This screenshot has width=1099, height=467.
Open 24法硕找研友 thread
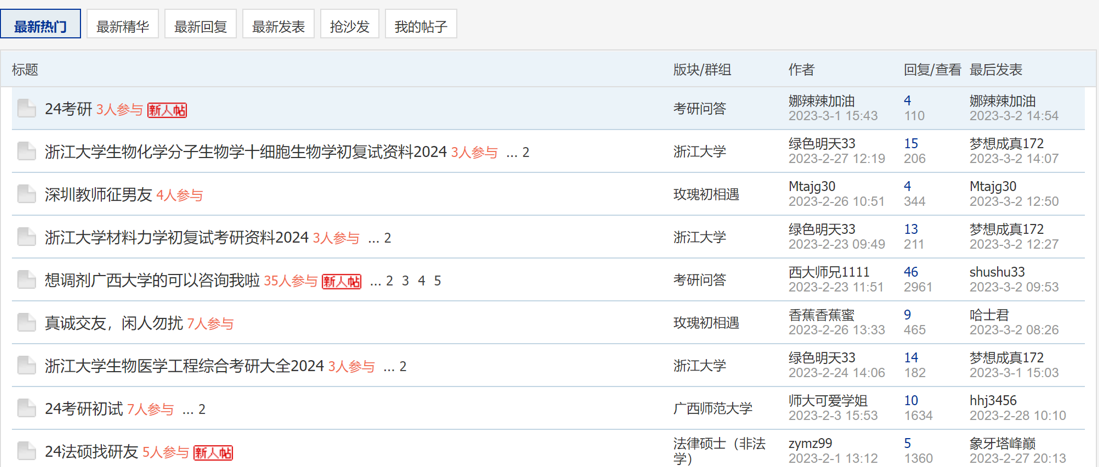click(x=92, y=453)
